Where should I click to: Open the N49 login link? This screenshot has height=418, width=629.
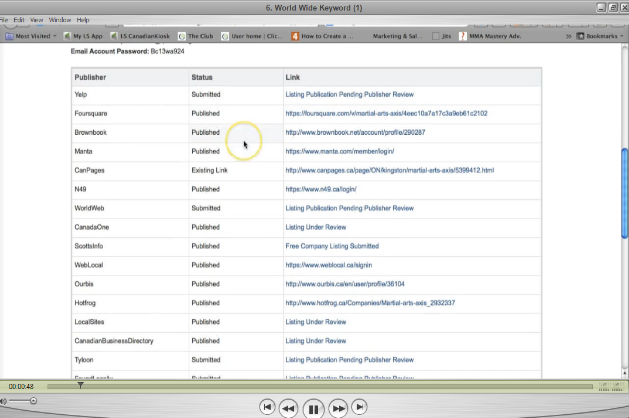point(321,189)
